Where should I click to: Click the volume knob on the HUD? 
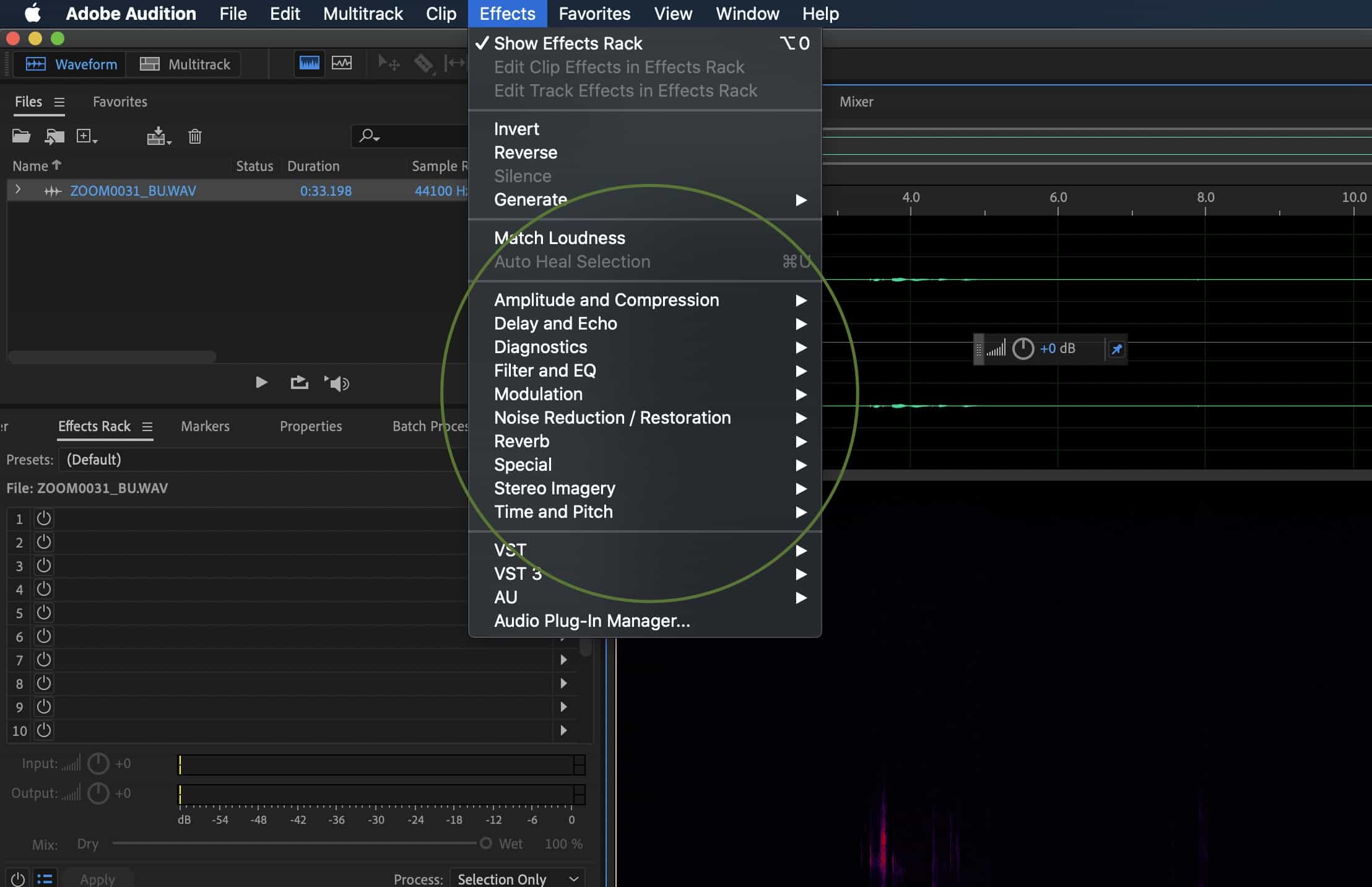pos(1023,349)
